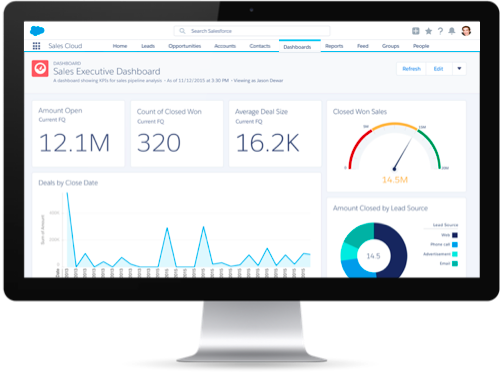Open the help question mark icon
The image size is (502, 376).
pyautogui.click(x=440, y=31)
